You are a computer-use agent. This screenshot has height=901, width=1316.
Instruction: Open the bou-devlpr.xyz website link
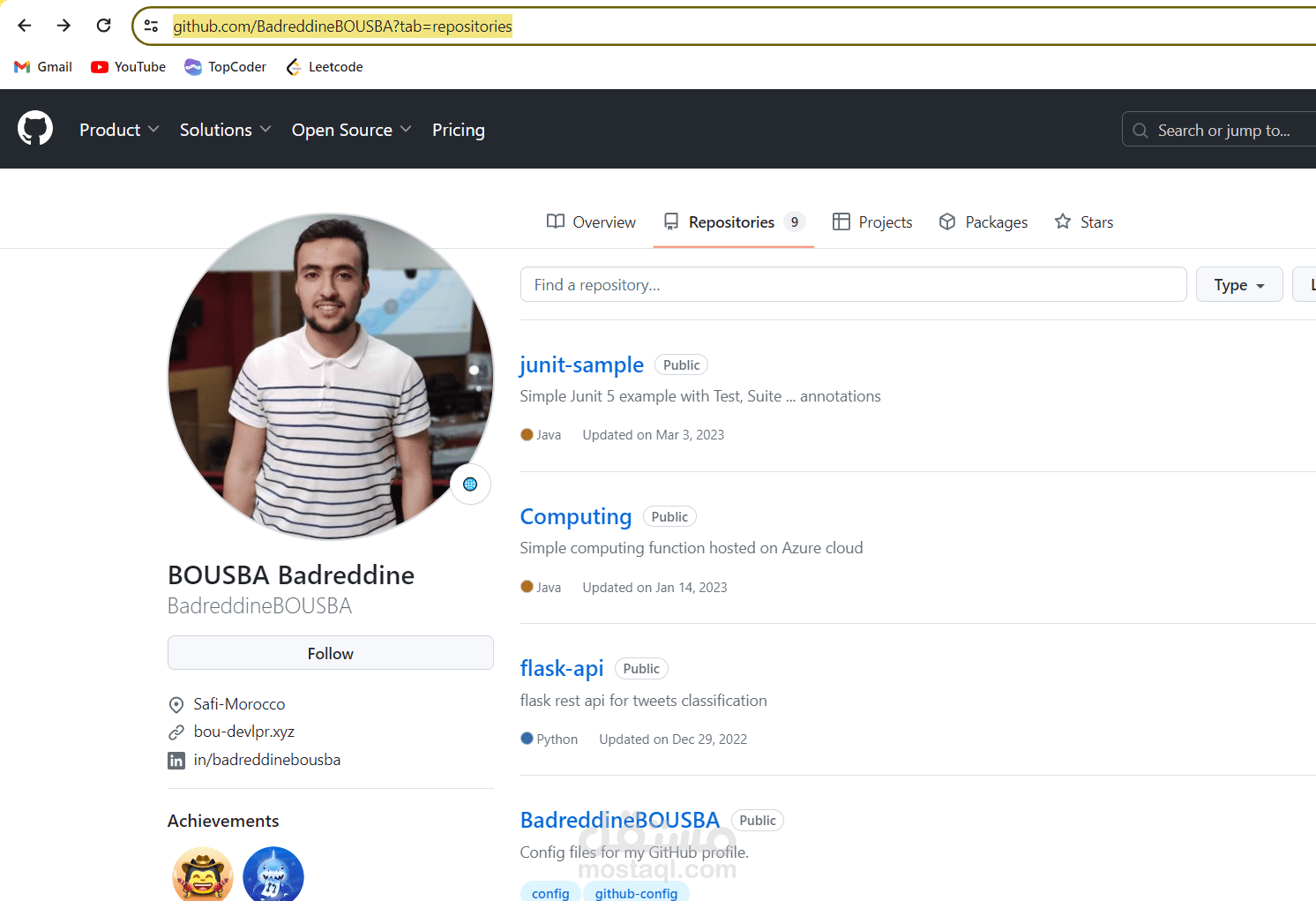click(x=244, y=732)
